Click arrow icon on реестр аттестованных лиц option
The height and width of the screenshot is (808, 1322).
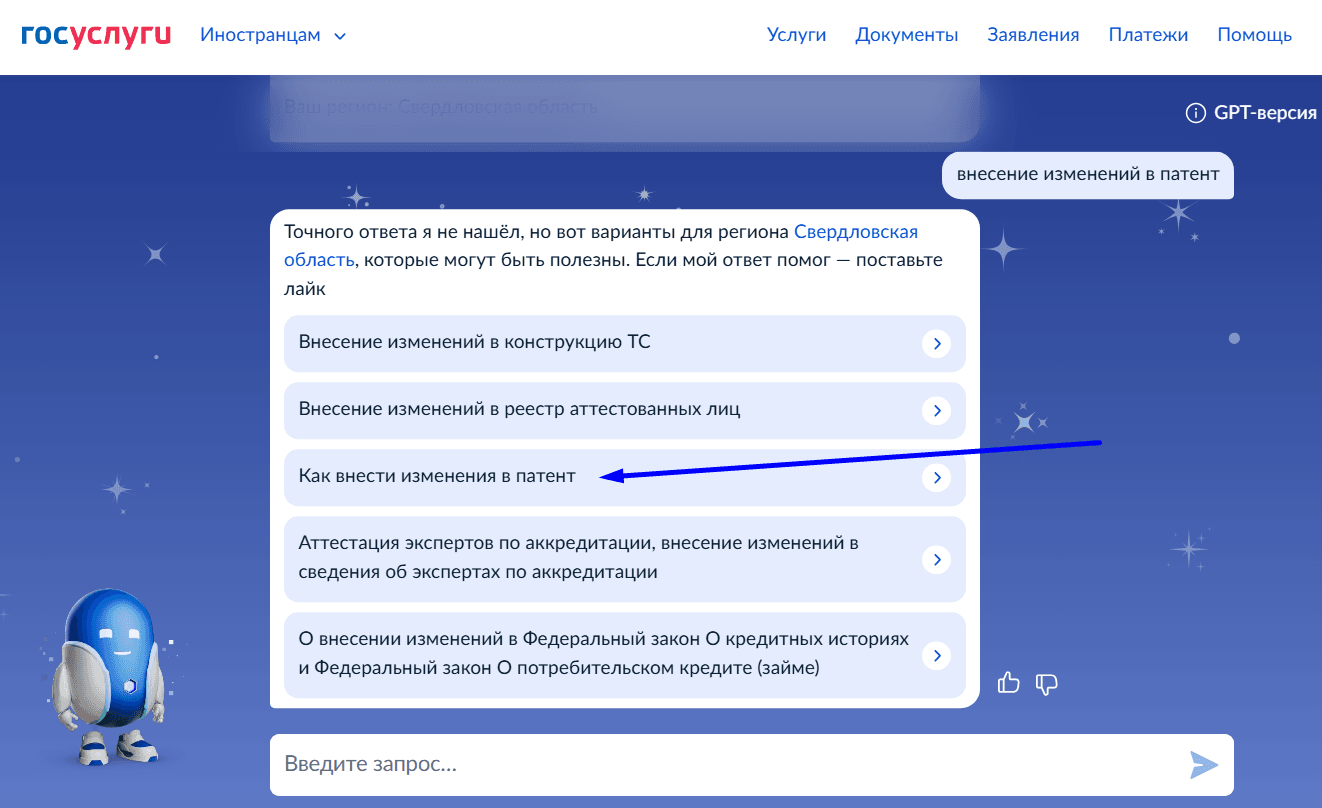936,410
